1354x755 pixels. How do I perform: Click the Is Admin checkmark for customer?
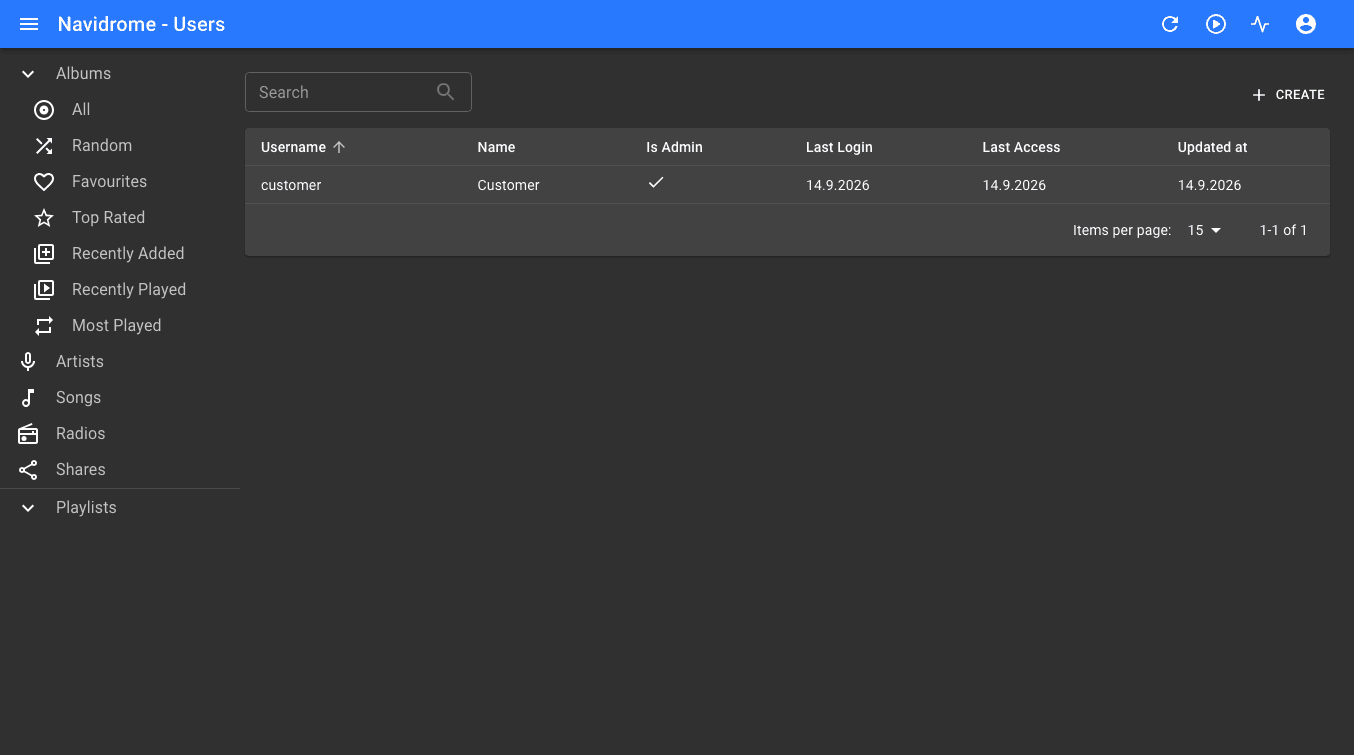(656, 183)
